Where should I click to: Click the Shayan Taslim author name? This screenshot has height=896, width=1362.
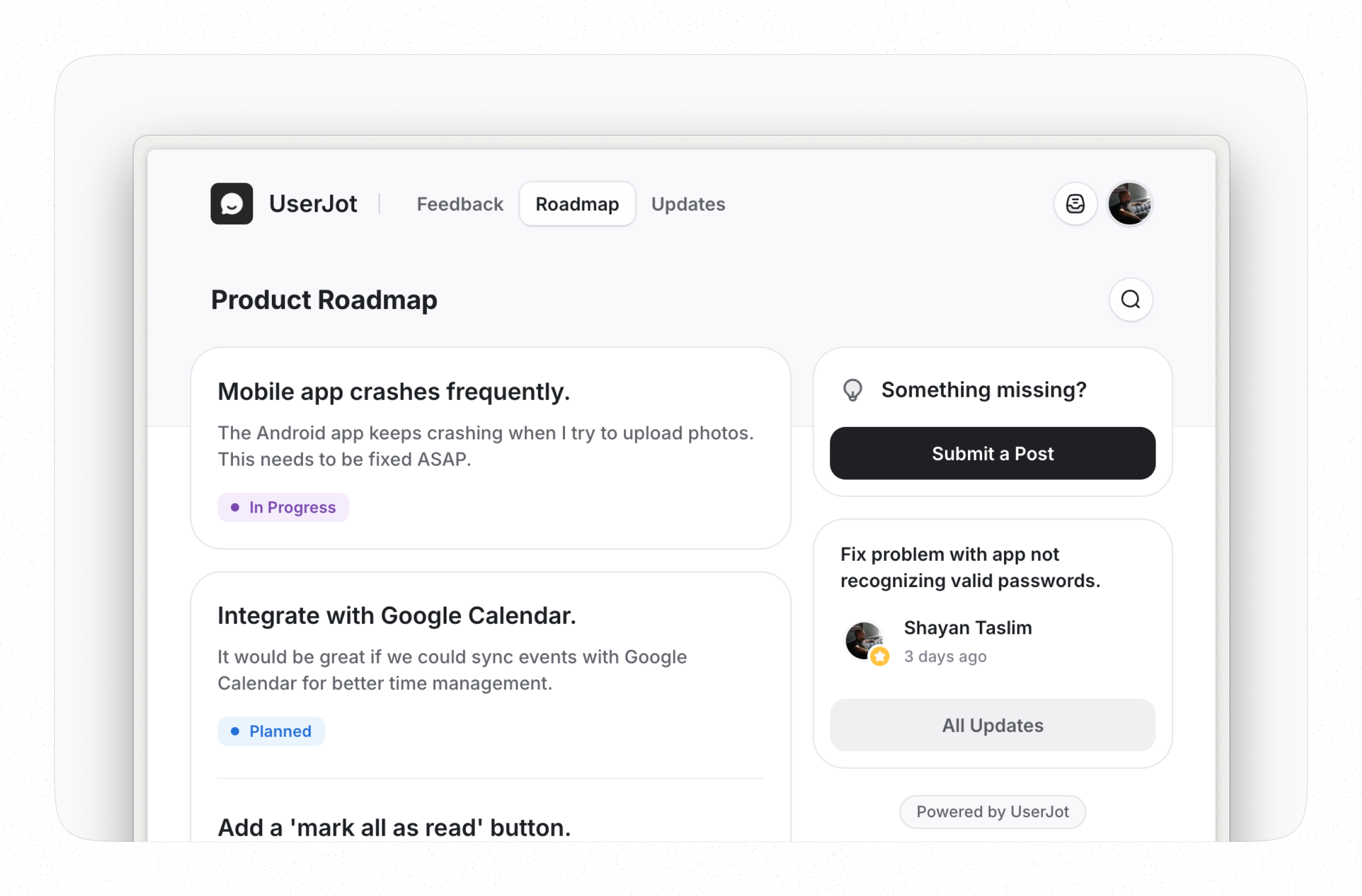coord(967,628)
